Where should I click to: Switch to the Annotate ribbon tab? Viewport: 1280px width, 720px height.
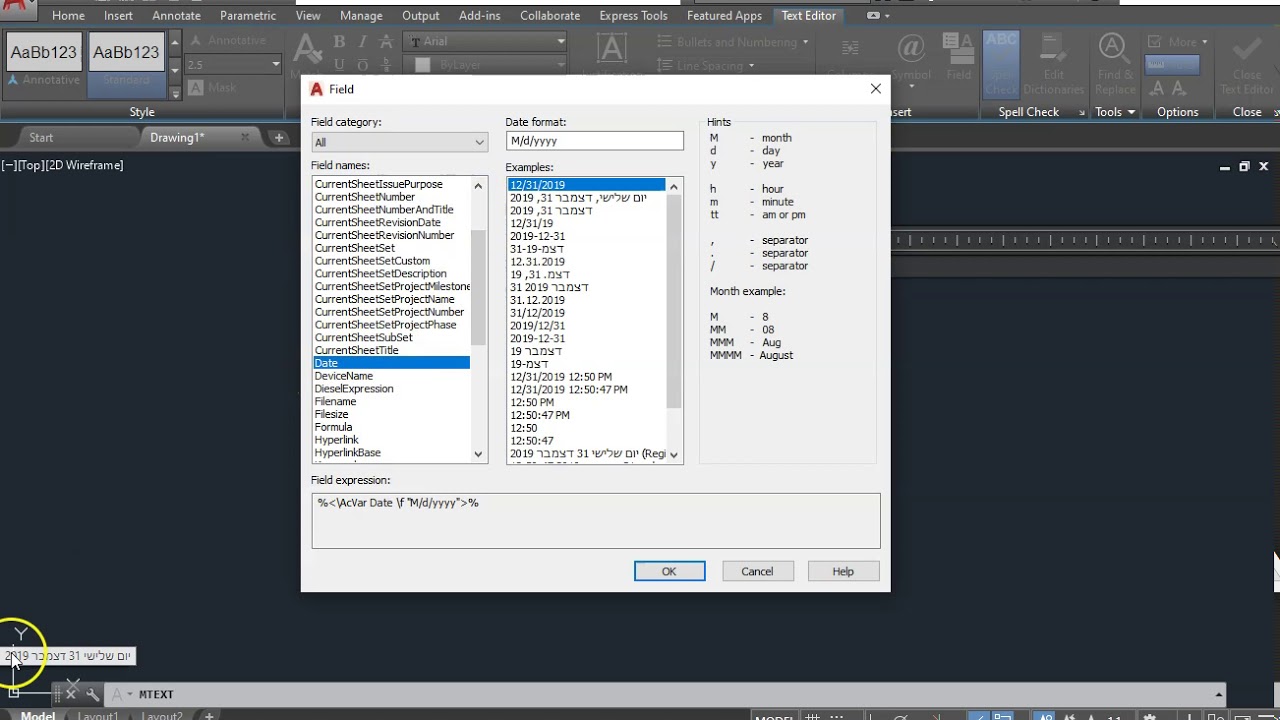tap(176, 16)
